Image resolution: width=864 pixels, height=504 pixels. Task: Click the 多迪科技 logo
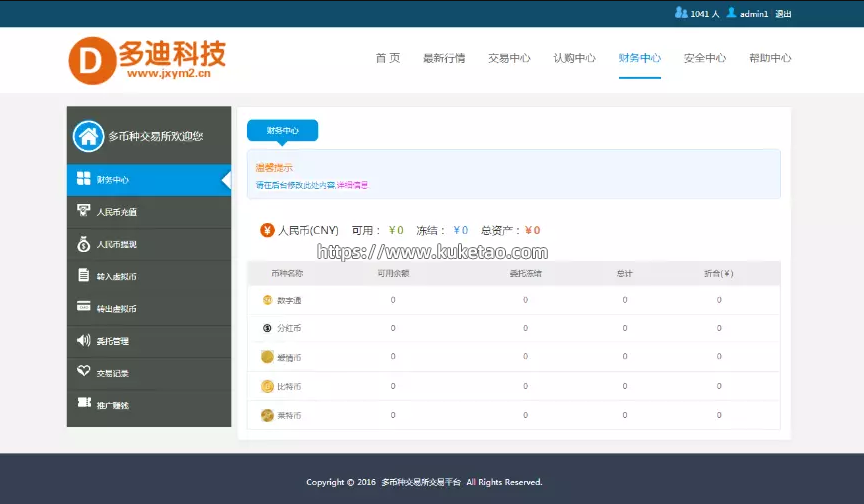pos(147,60)
